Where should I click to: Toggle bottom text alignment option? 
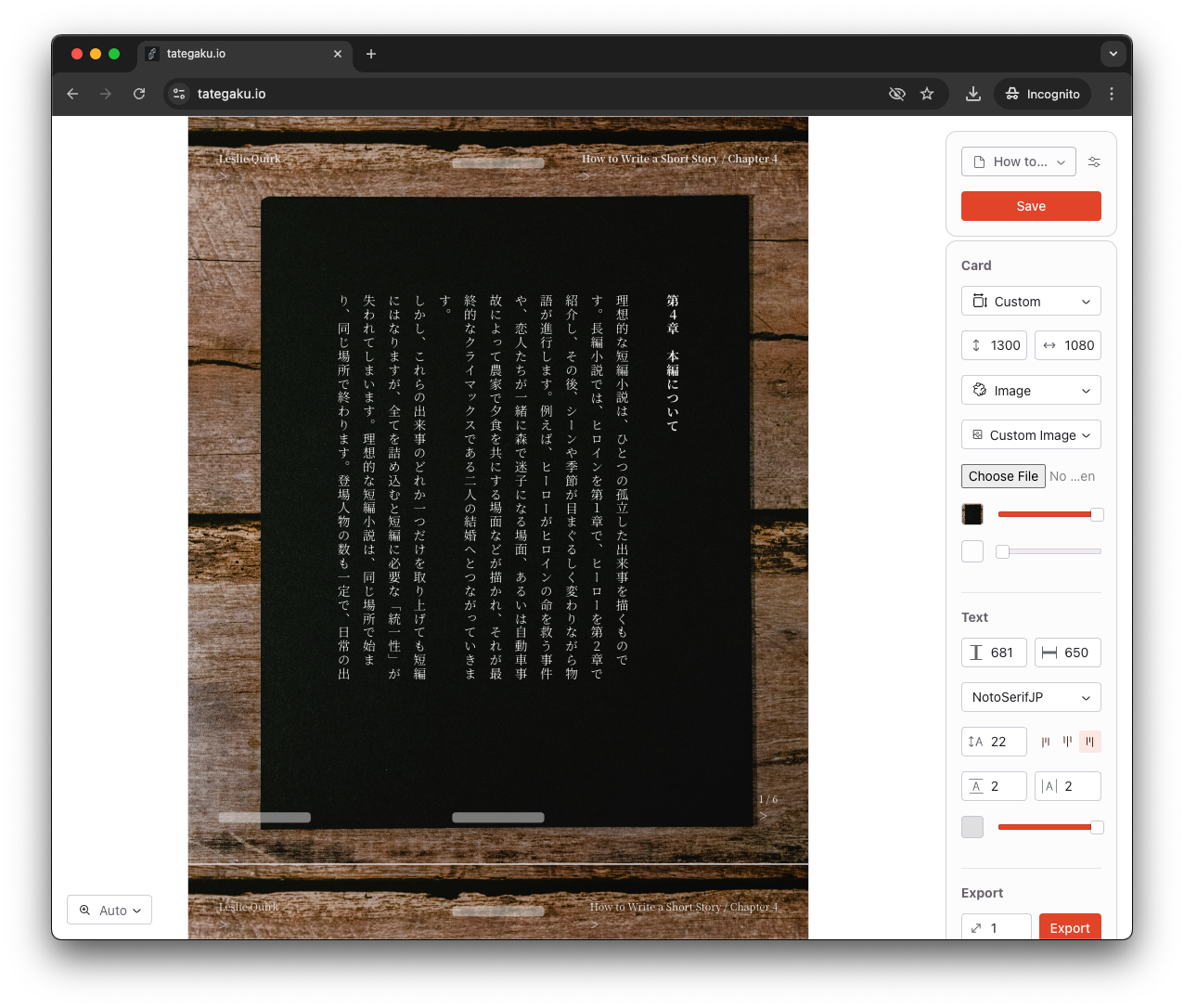[1089, 742]
